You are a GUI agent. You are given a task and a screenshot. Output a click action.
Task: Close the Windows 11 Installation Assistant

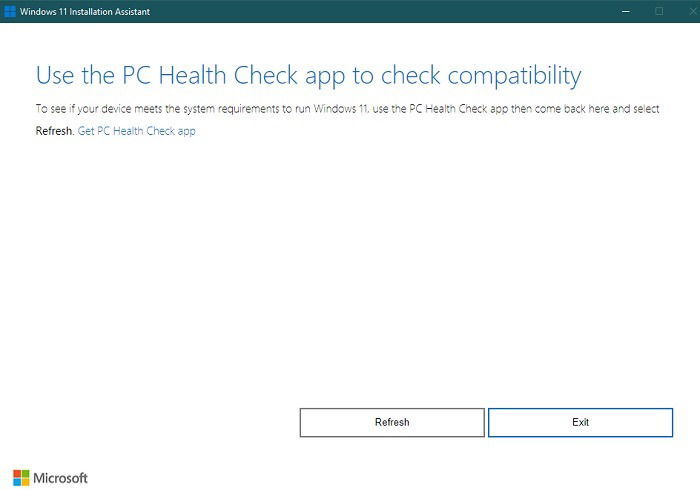(x=692, y=11)
